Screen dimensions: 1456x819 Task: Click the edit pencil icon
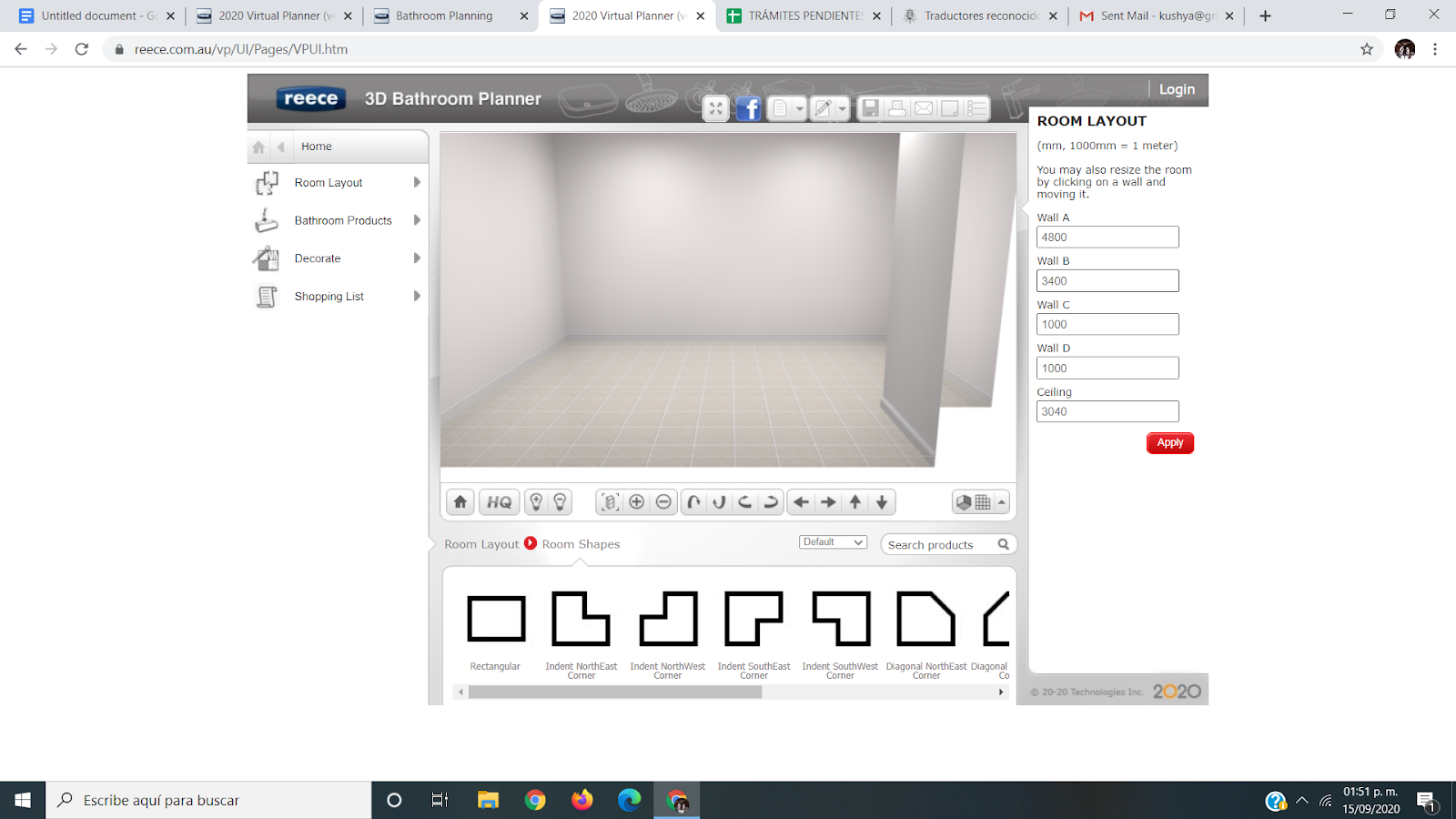coord(823,109)
